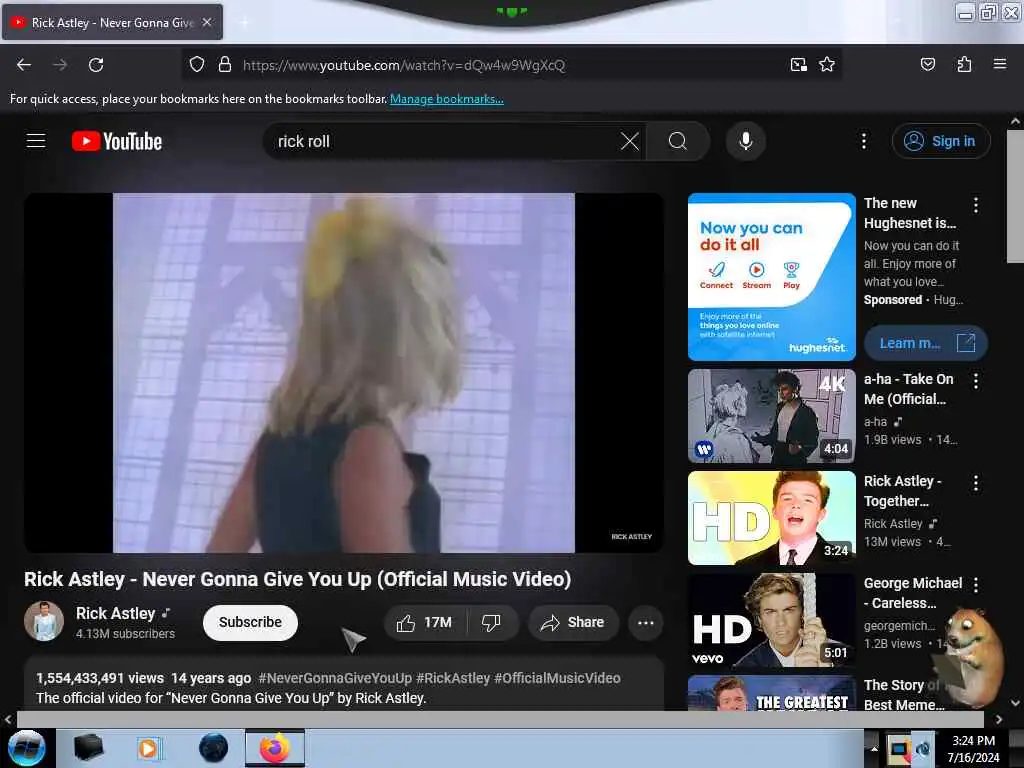Open options for a-ha Take On Me

[976, 381]
